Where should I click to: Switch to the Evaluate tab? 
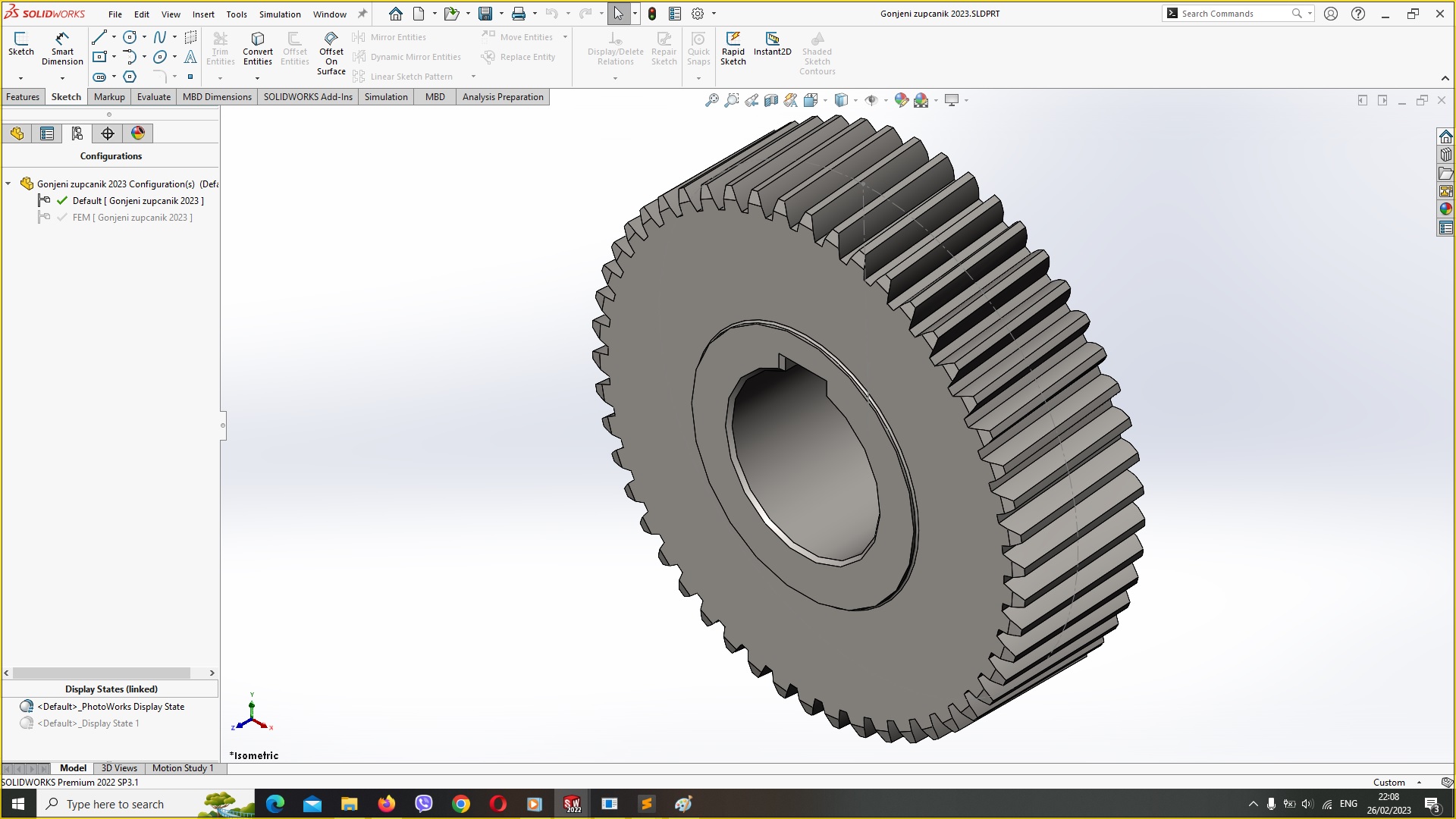[152, 96]
